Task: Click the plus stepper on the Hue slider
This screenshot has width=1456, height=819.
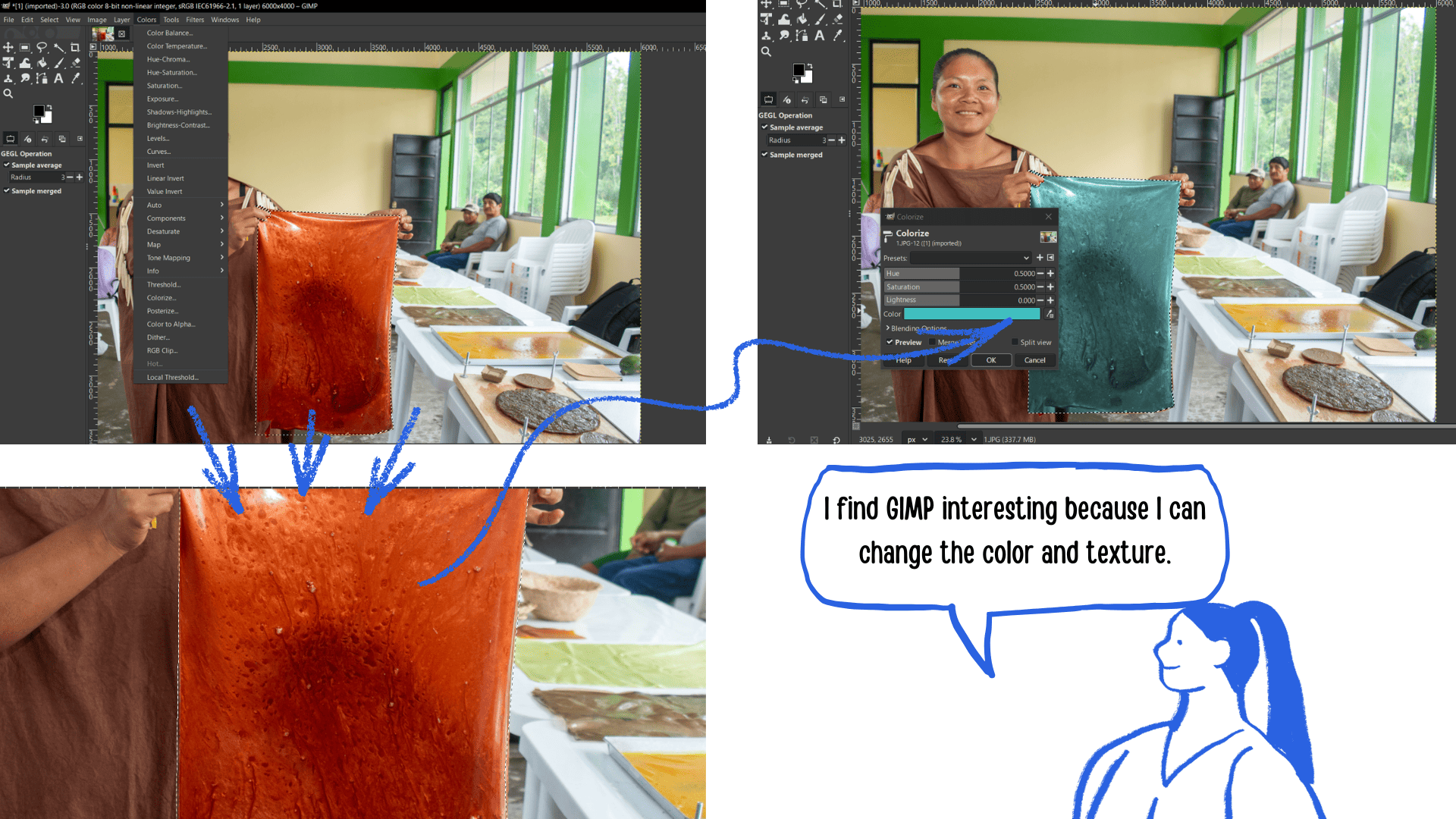Action: (x=1050, y=273)
